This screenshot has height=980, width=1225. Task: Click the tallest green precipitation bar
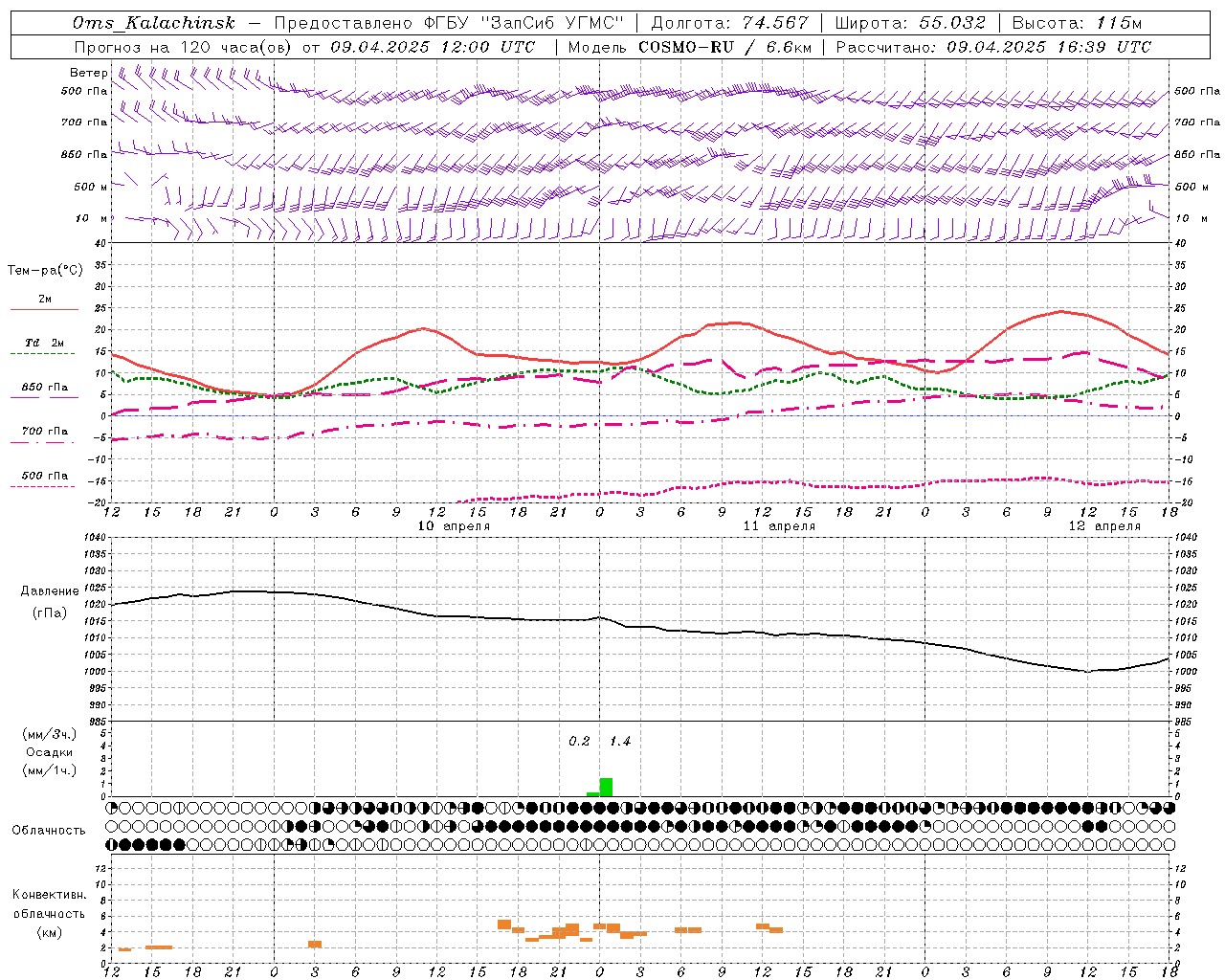pos(606,788)
